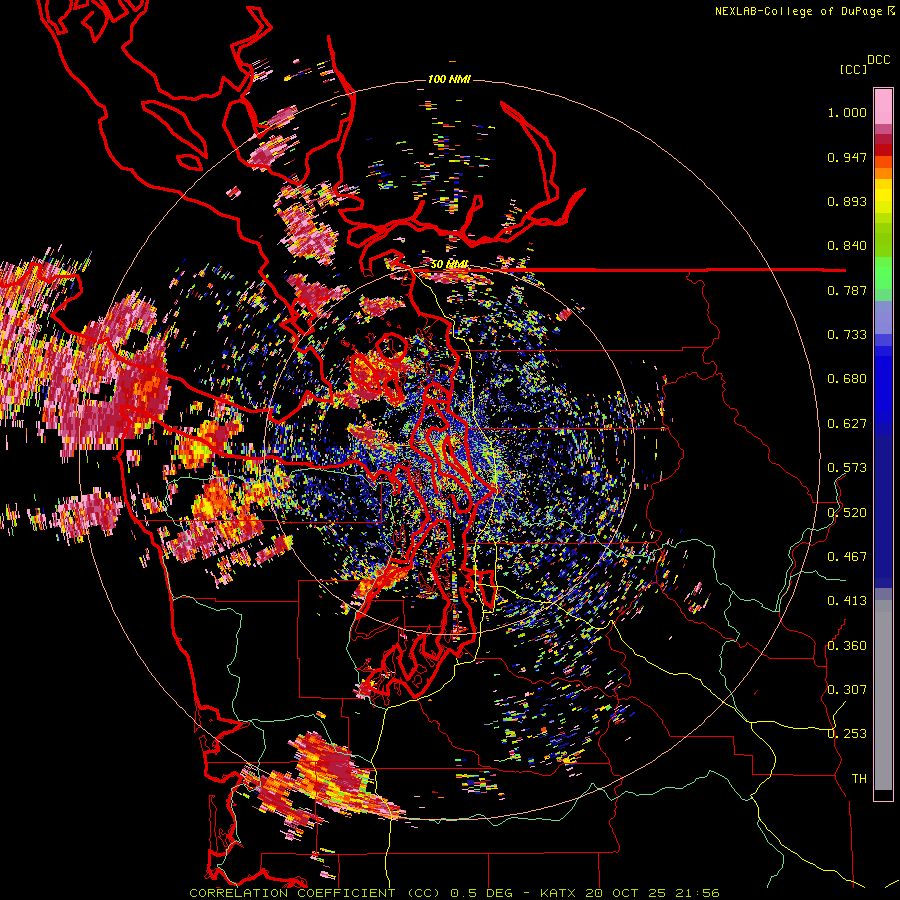
Task: Pick the gray color bar segment
Action: point(883,695)
